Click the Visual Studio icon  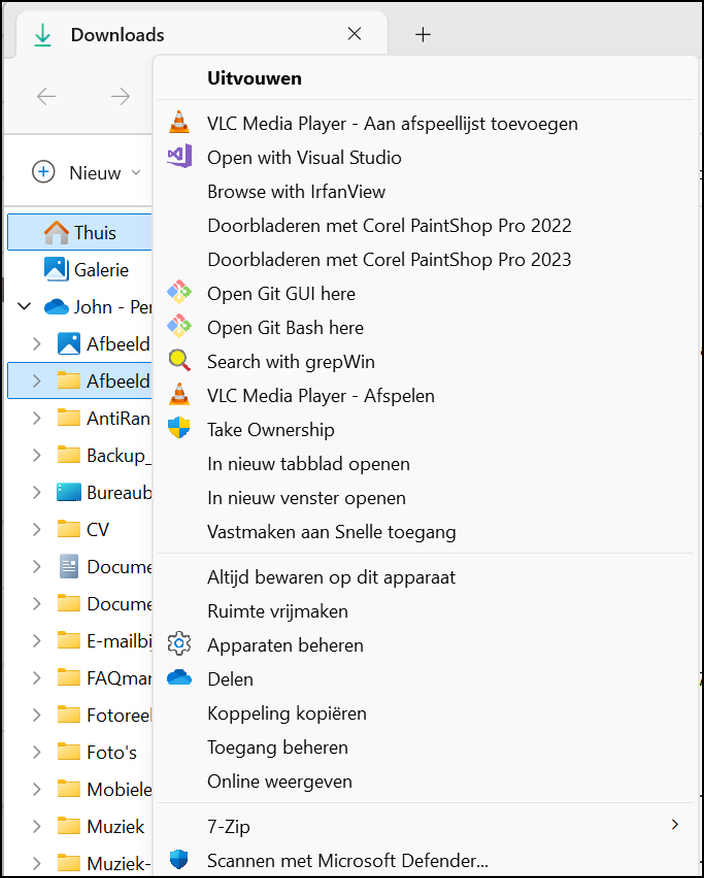(179, 157)
